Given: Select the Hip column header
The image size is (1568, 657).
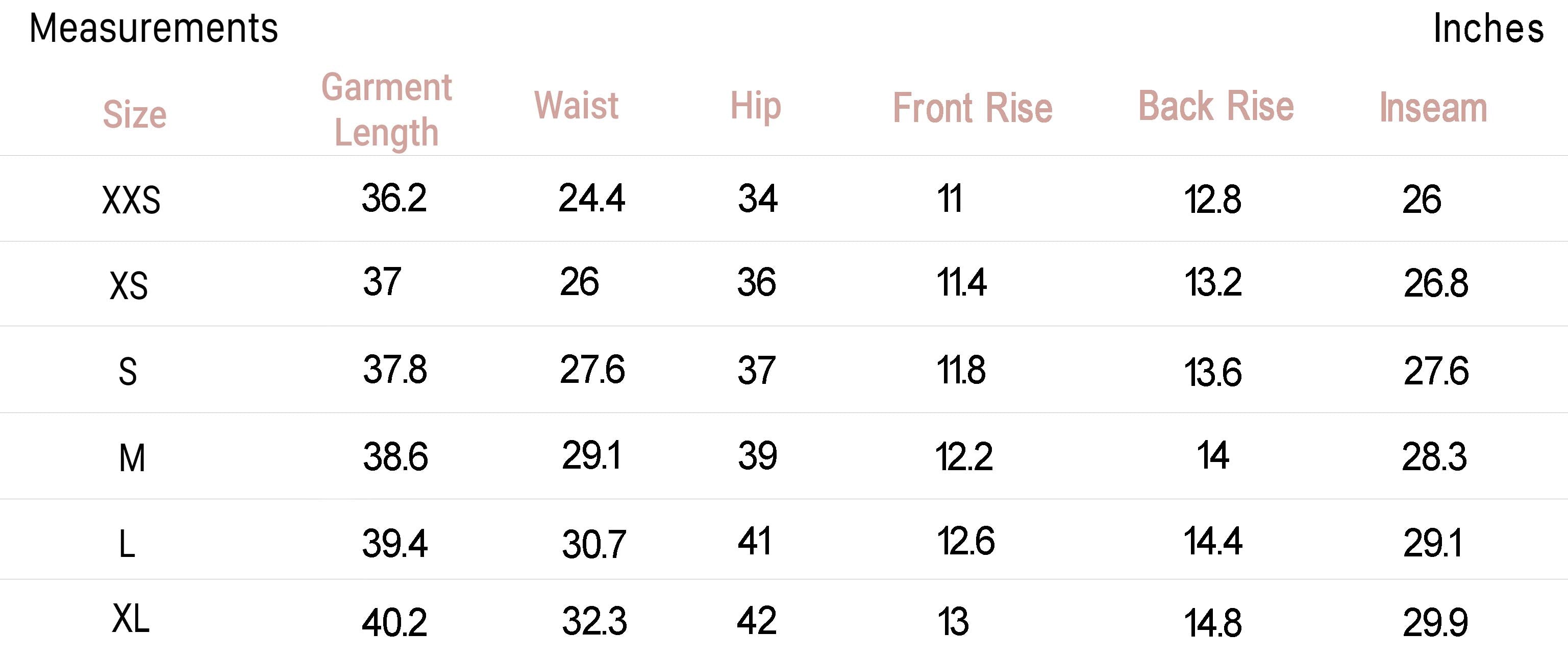Looking at the screenshot, I should point(755,107).
